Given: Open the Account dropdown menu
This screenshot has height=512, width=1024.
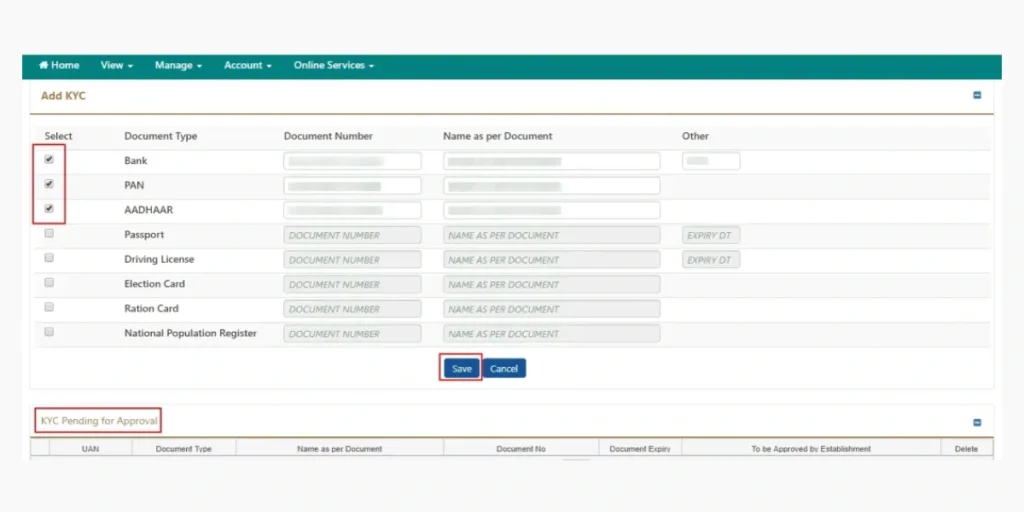Looking at the screenshot, I should pos(248,65).
